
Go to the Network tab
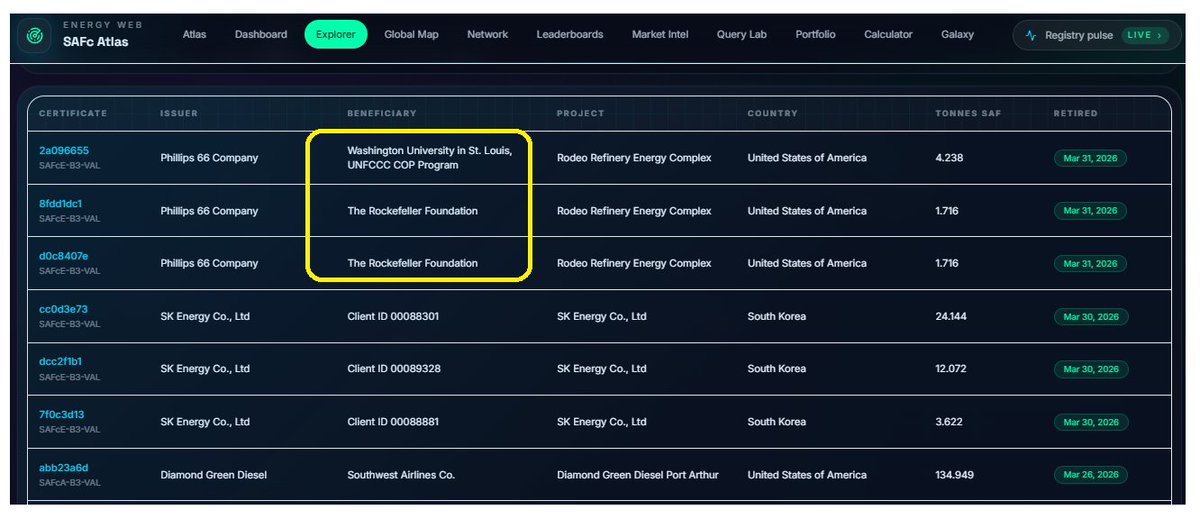[x=487, y=35]
